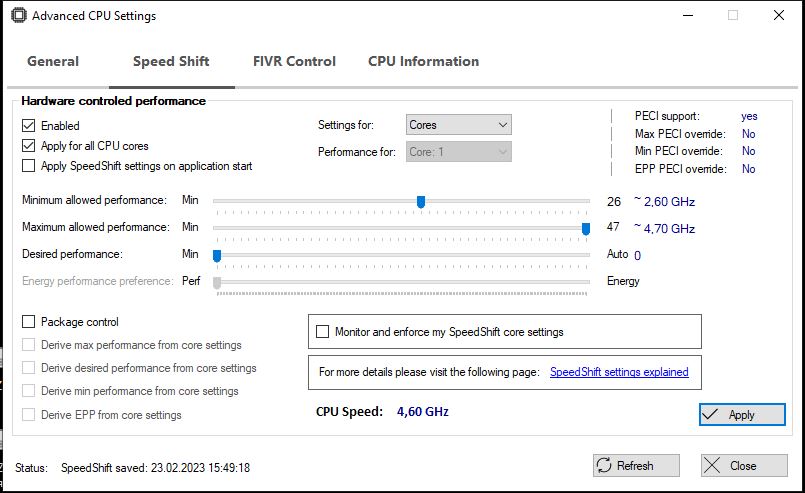805x493 pixels.
Task: Click the Apply button
Action: [x=742, y=415]
